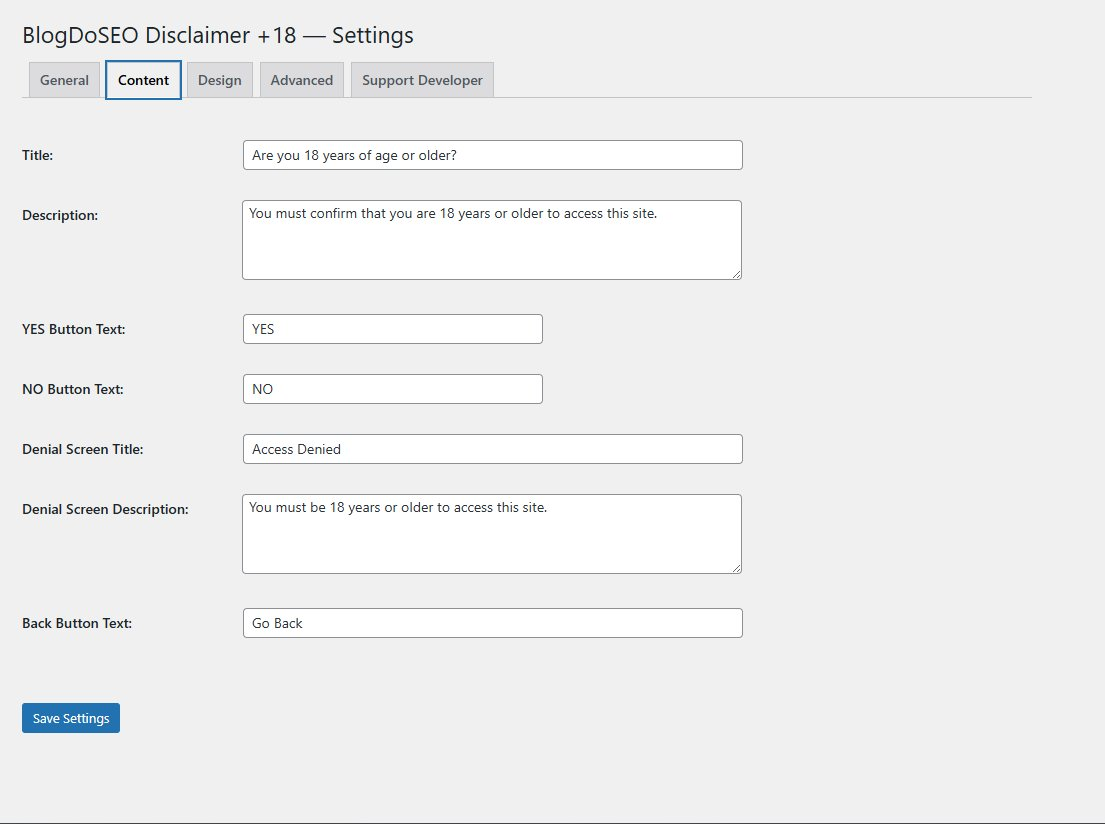
Task: Click the Denial Screen Title field
Action: pos(492,449)
